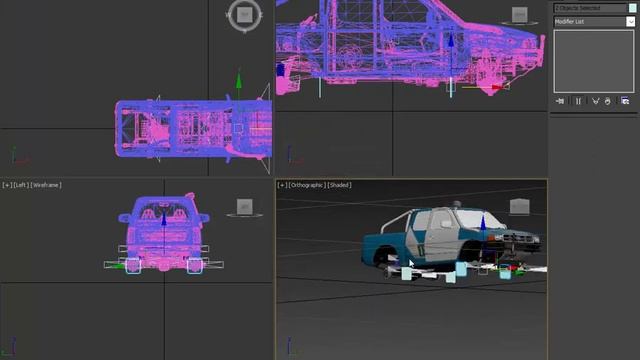Select right cyan wheel helper in Left viewport
This screenshot has height=360, width=640.
point(195,266)
